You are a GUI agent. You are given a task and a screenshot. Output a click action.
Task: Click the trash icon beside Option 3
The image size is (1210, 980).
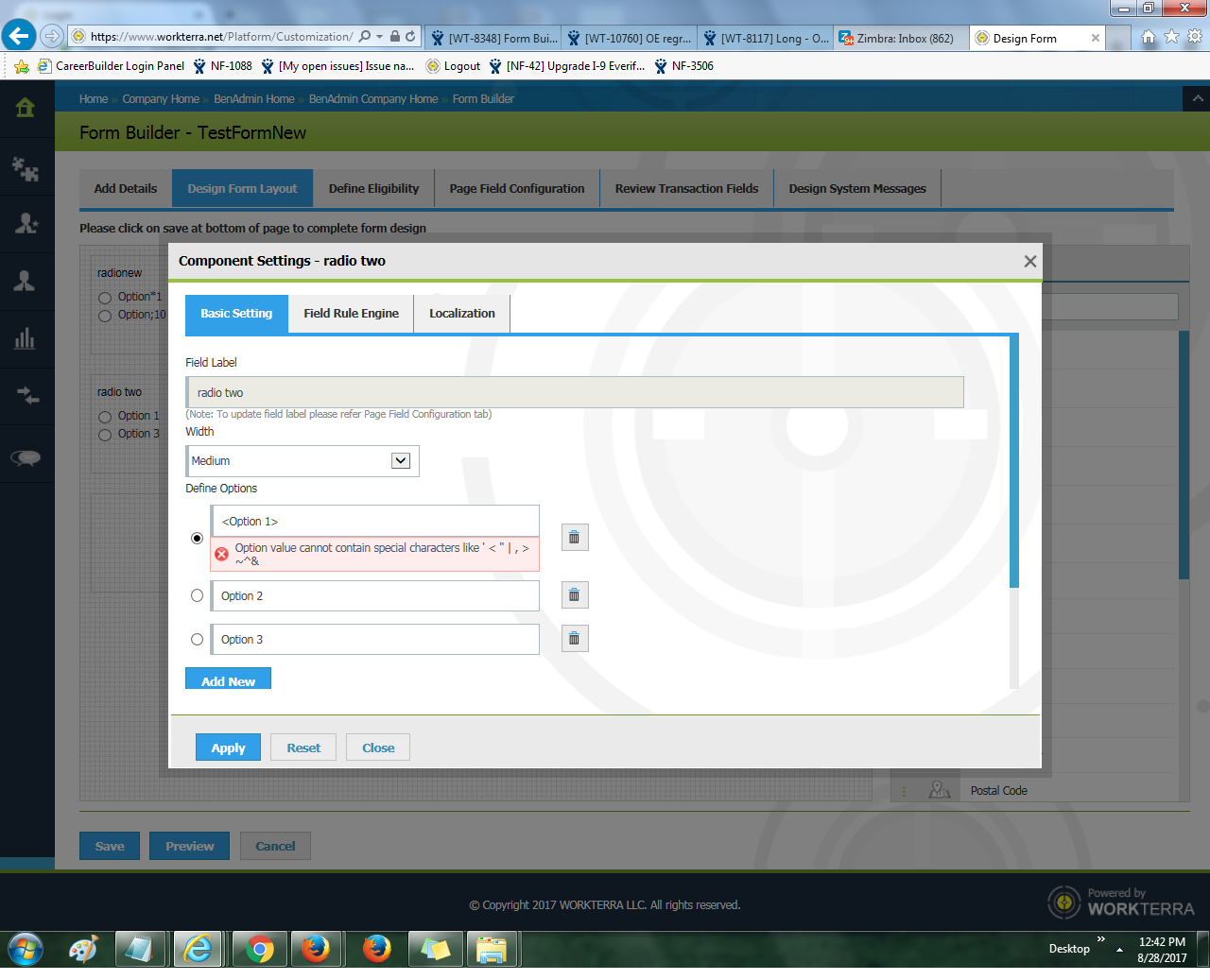click(x=574, y=639)
